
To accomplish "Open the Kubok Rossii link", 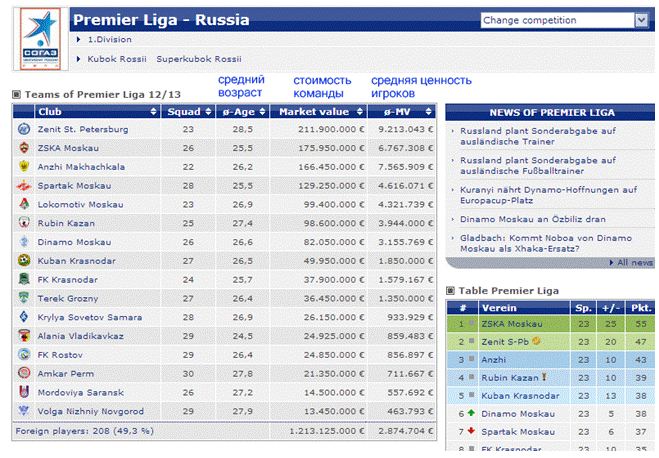I will pos(117,59).
